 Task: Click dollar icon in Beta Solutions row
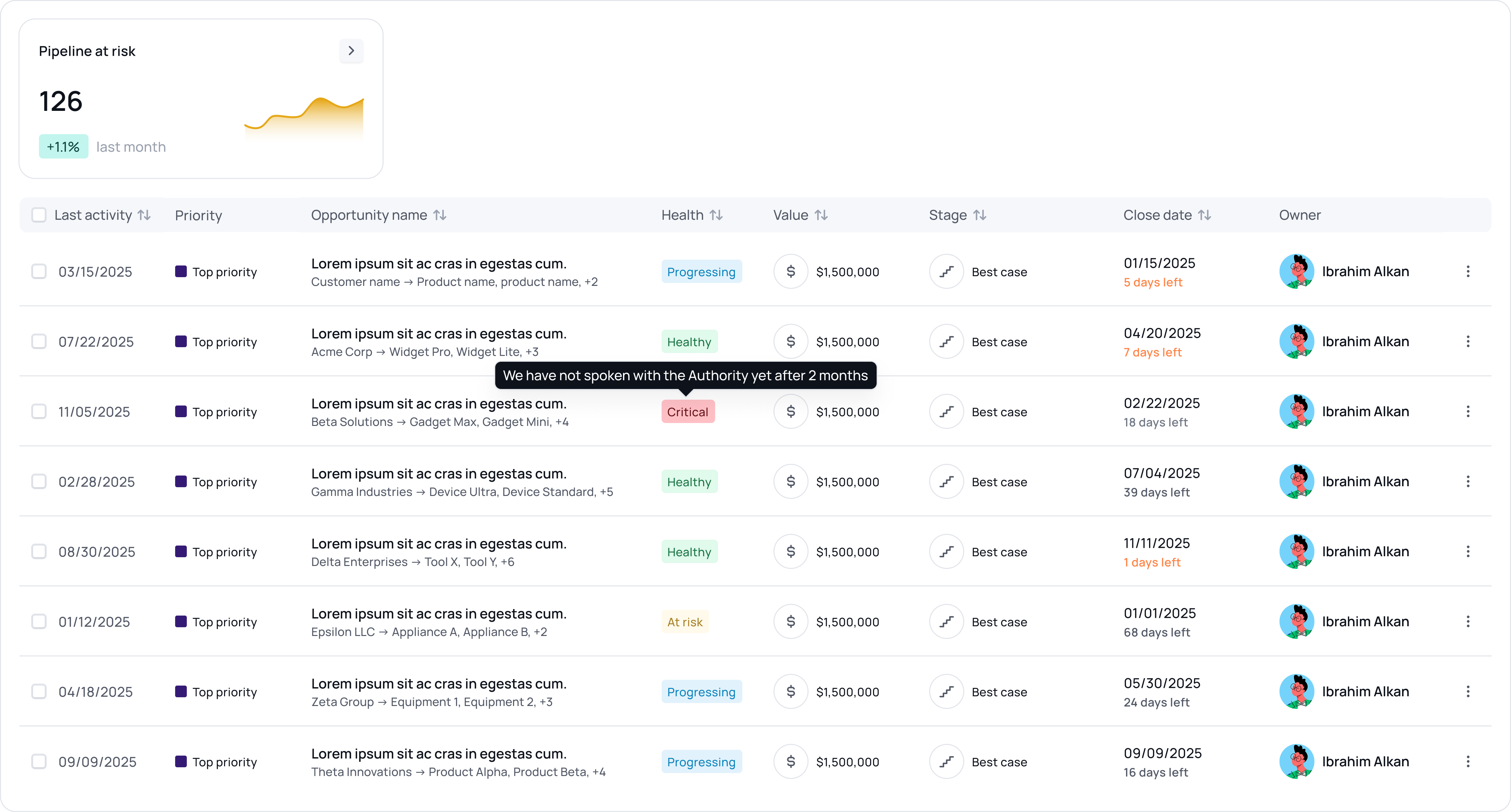click(790, 412)
